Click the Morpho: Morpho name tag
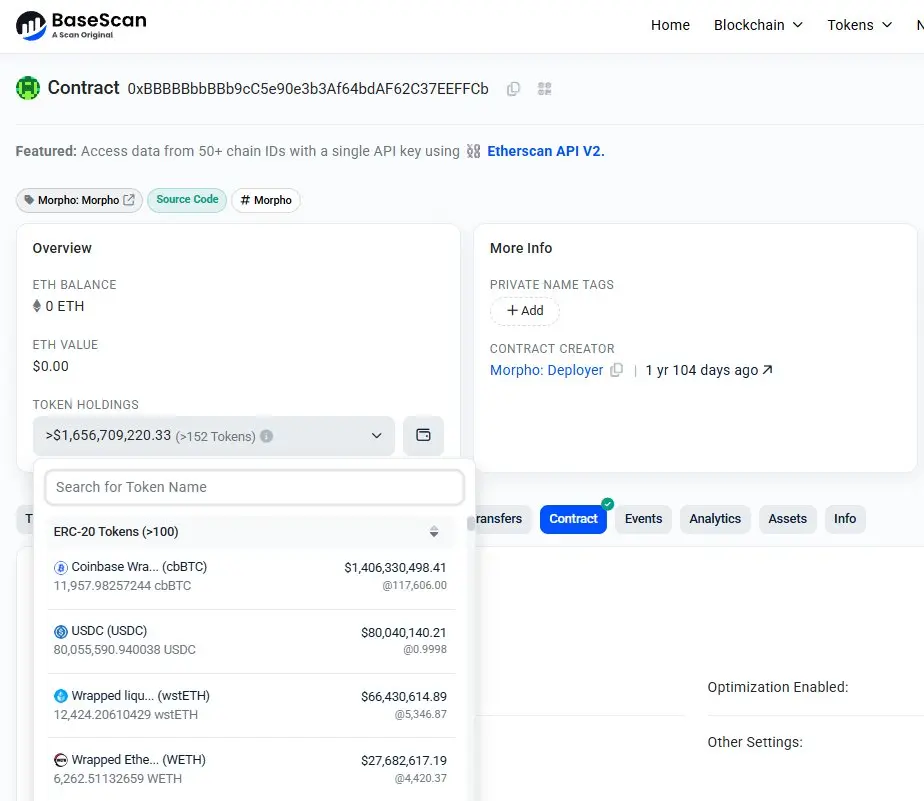924x801 pixels. [79, 200]
